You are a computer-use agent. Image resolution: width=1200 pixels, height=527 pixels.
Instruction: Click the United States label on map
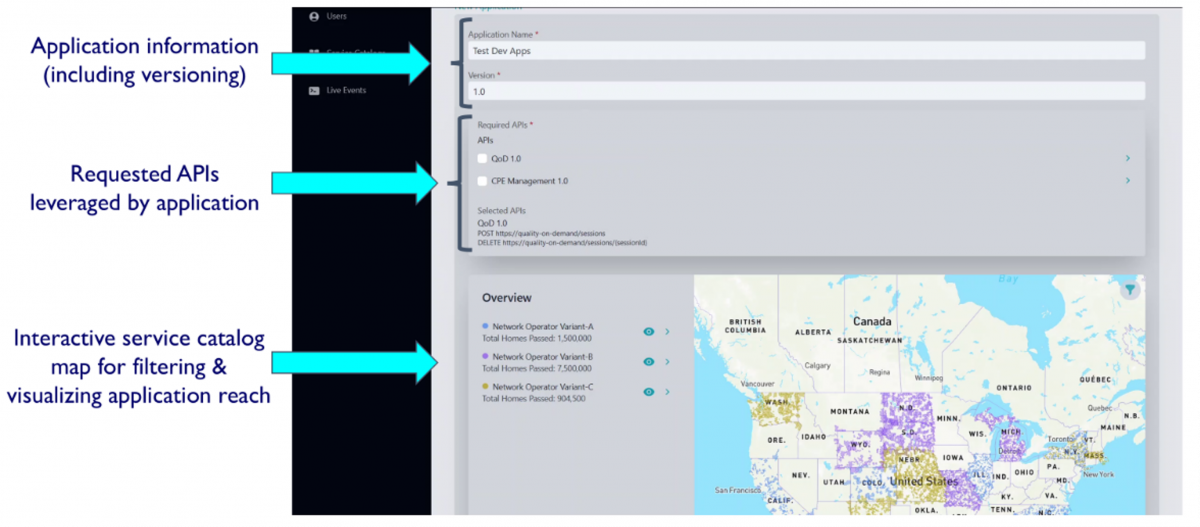coord(924,481)
